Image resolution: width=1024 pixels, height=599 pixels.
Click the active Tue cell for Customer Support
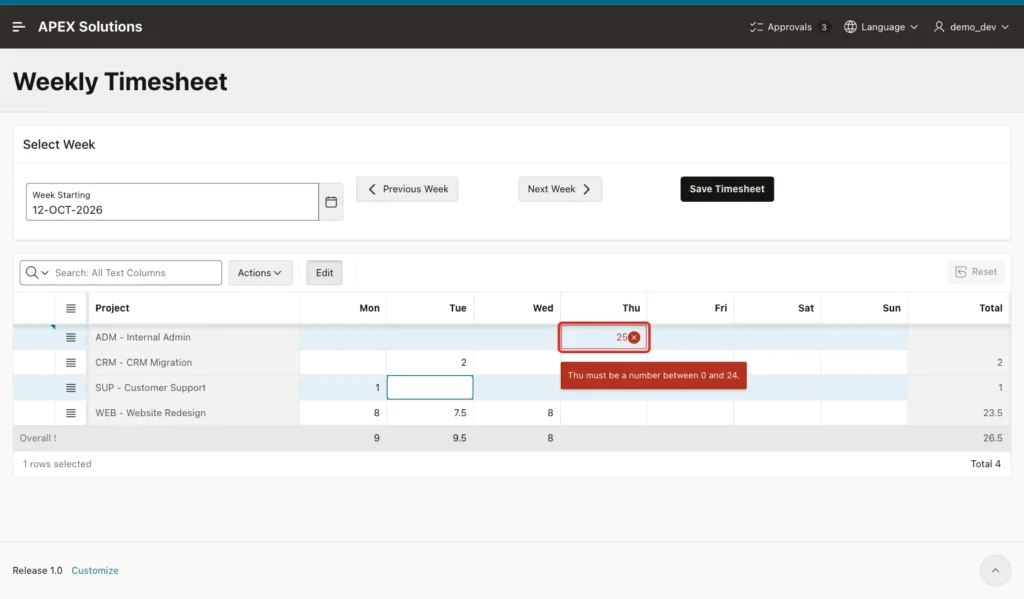[430, 387]
